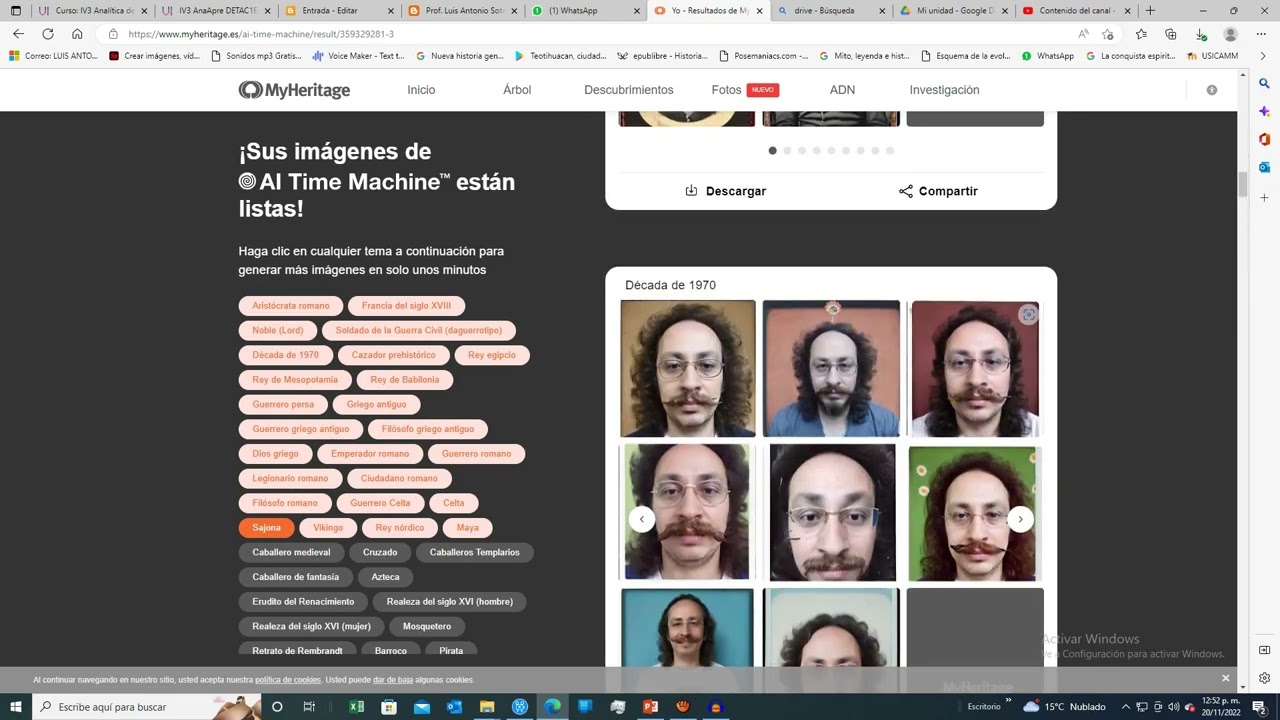The image size is (1280, 720).
Task: Select the Azteca theme
Action: [x=385, y=577]
